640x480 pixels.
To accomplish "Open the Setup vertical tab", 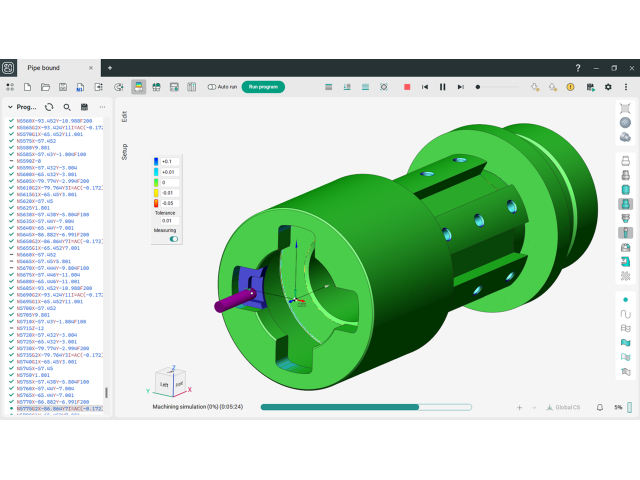I will tap(124, 150).
